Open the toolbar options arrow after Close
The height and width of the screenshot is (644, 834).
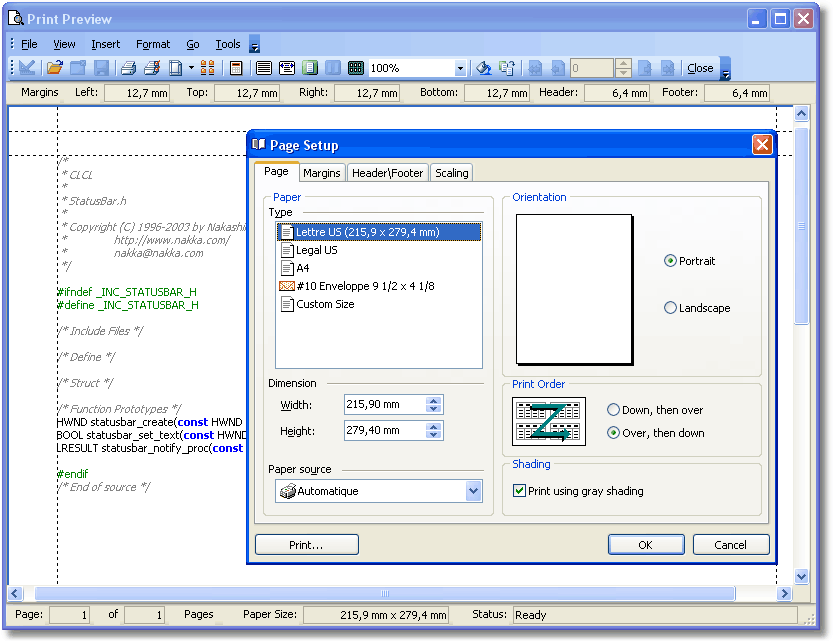point(725,69)
